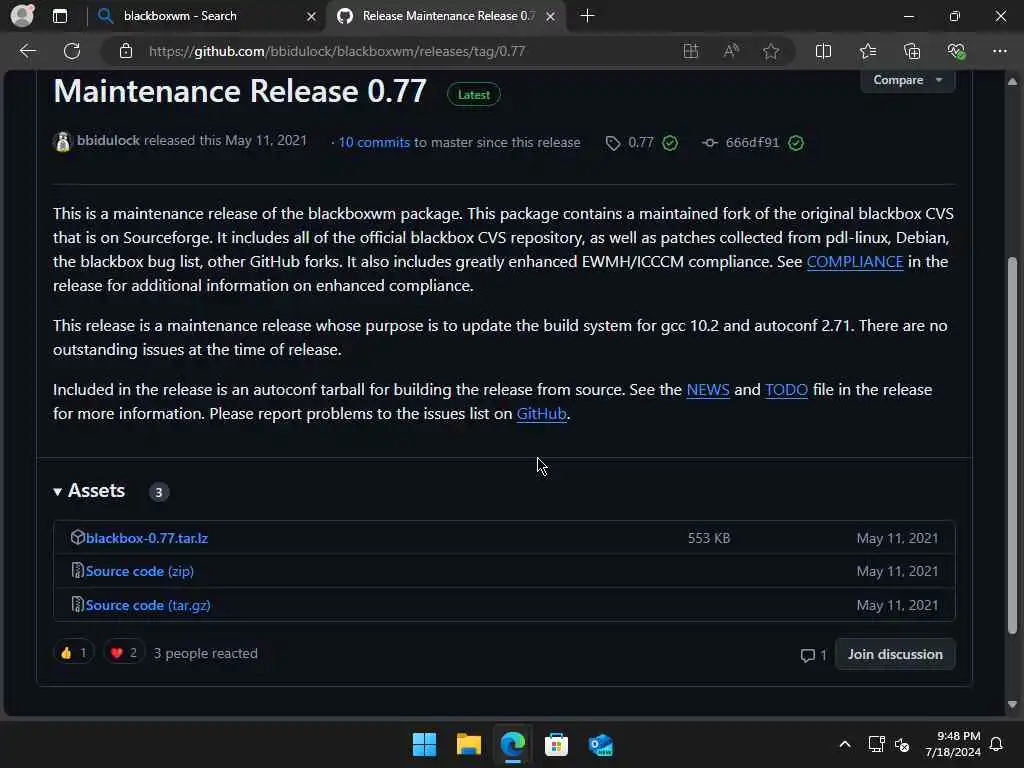Show hidden system tray icons
Viewport: 1024px width, 768px height.
(845, 744)
